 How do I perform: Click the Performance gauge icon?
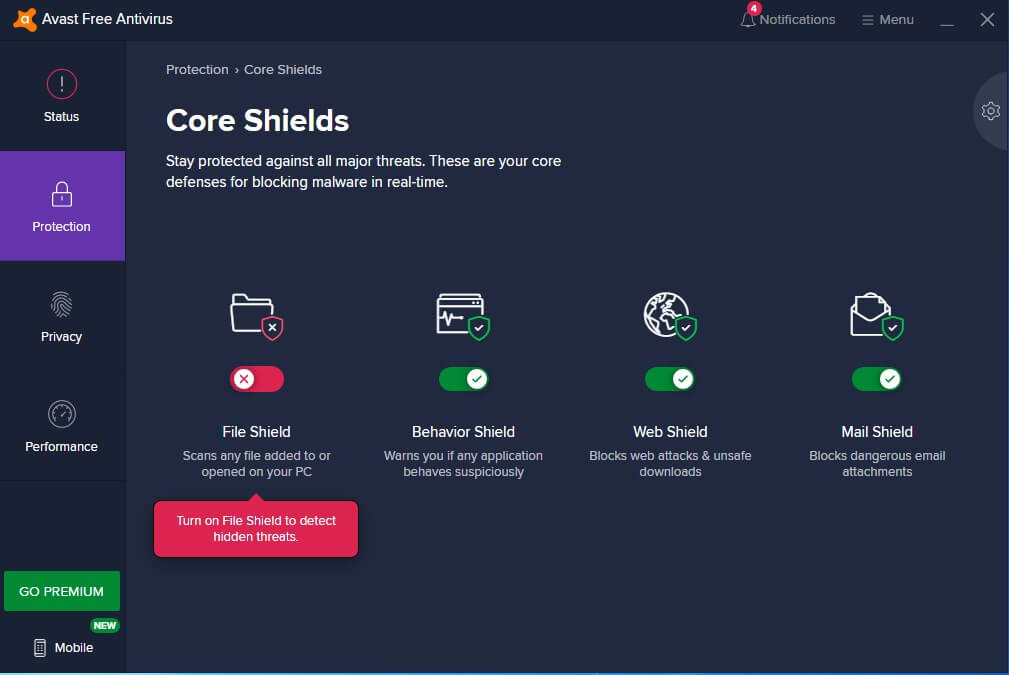[62, 414]
